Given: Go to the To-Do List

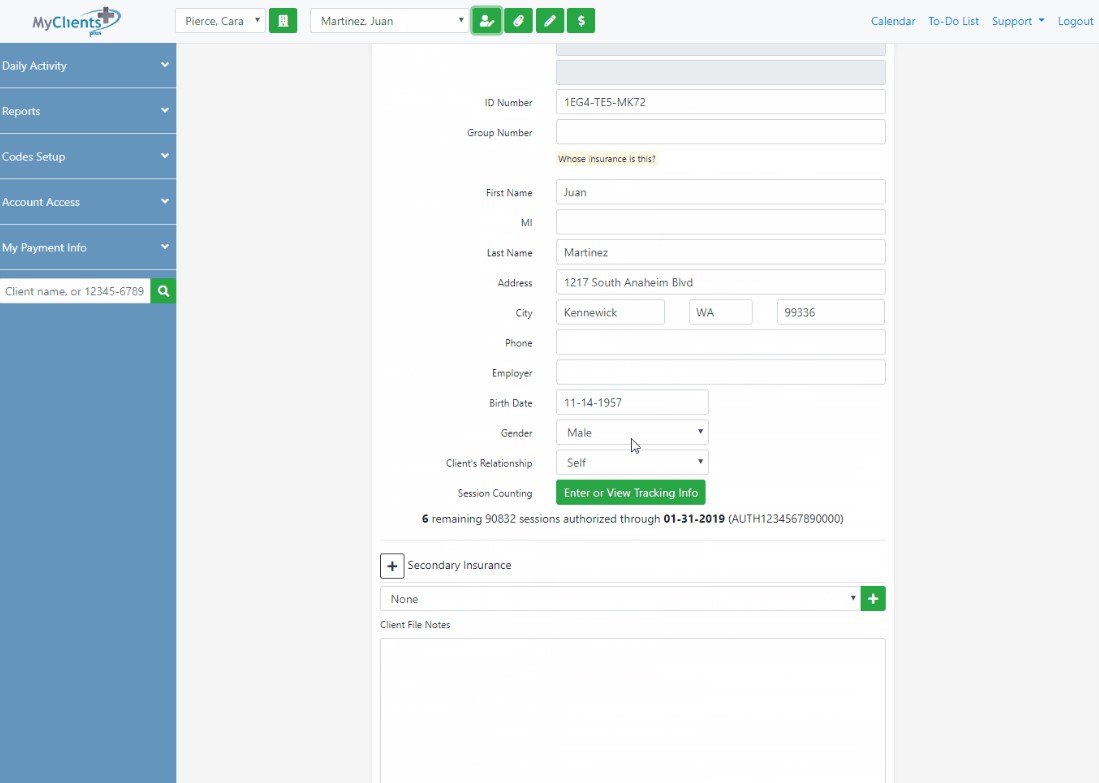Looking at the screenshot, I should click(x=953, y=20).
